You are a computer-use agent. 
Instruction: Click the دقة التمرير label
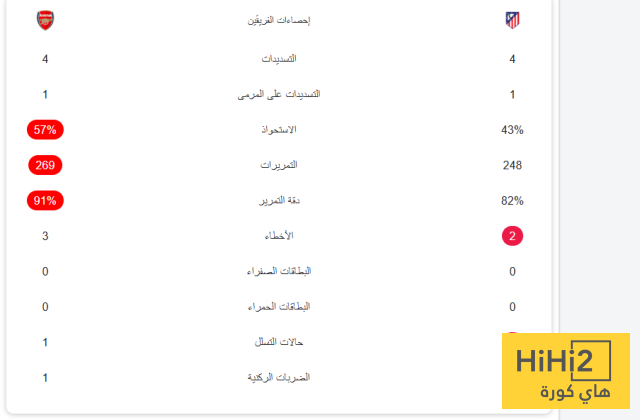279,200
